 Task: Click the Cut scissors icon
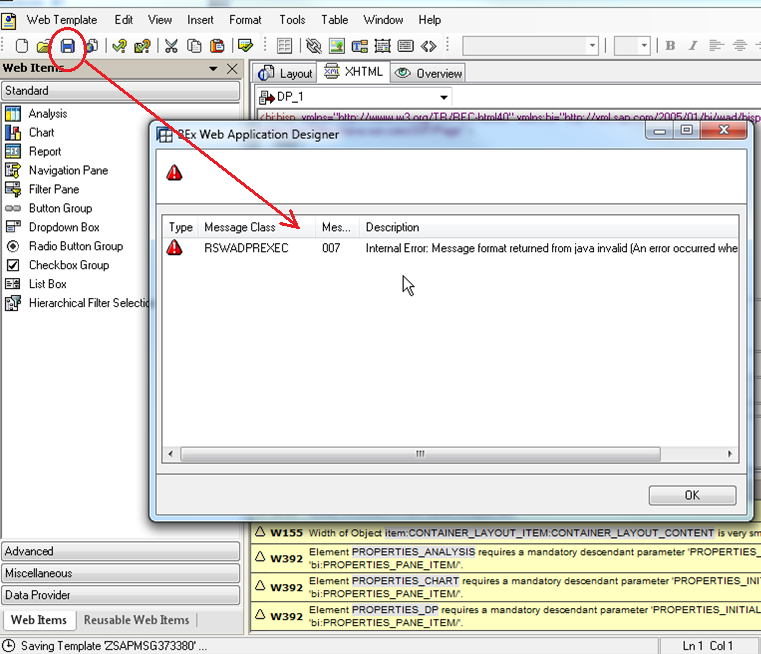171,46
